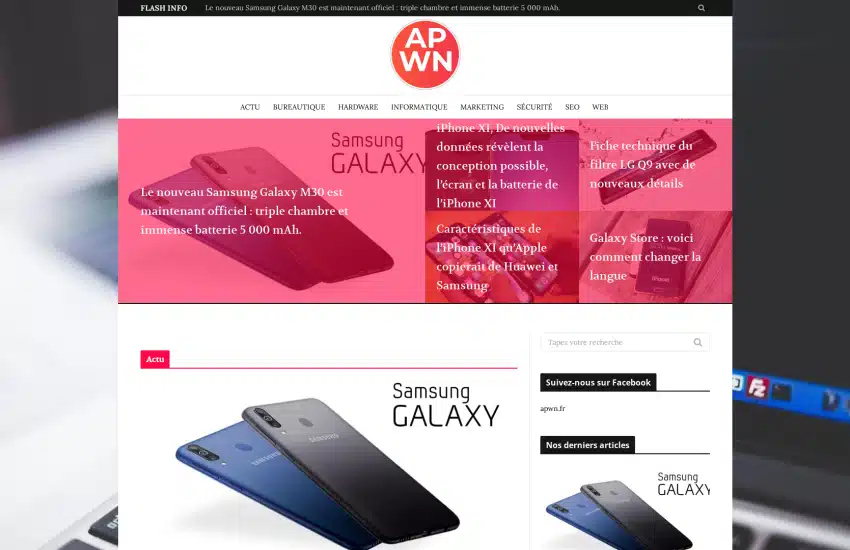Open flash info Samsung Galaxy M30 headline
The image size is (850, 550).
(x=382, y=8)
